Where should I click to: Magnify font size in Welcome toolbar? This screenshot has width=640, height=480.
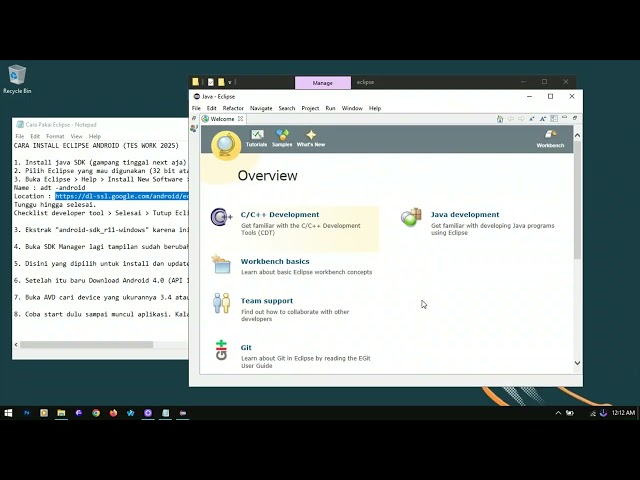(x=543, y=119)
